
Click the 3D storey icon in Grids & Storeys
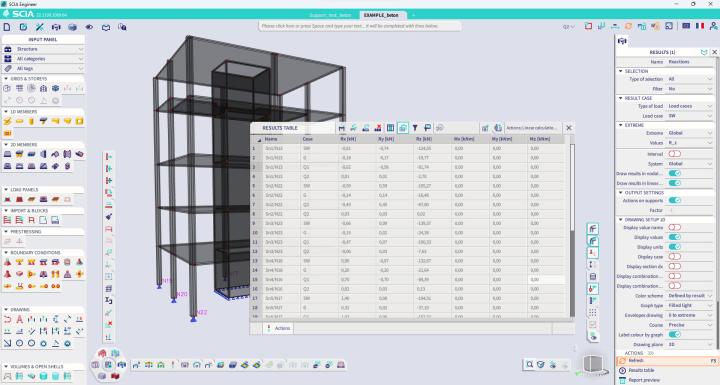[55, 88]
